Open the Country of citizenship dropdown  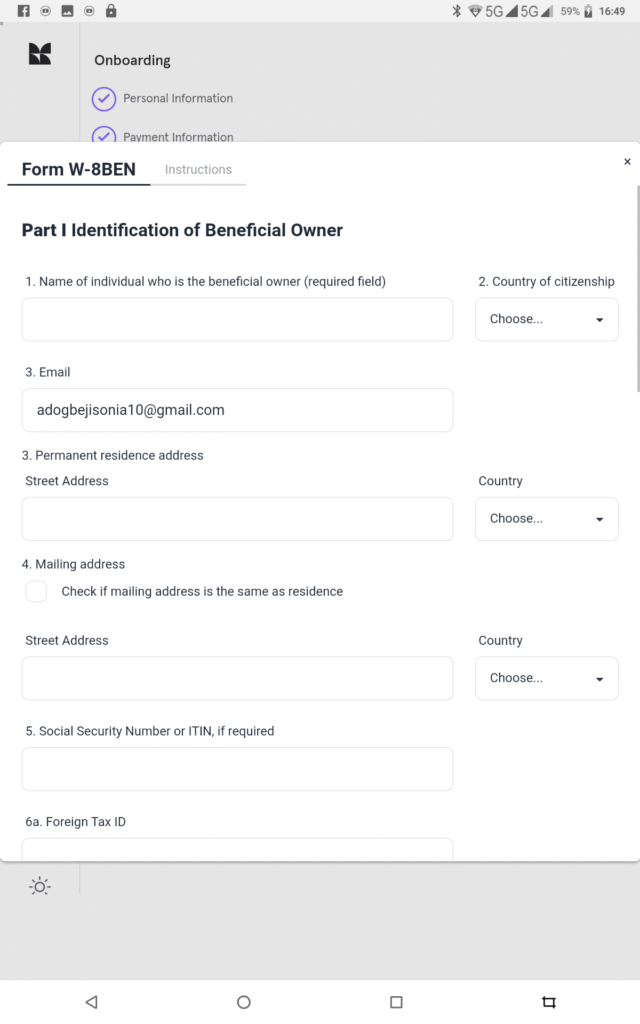[546, 320]
